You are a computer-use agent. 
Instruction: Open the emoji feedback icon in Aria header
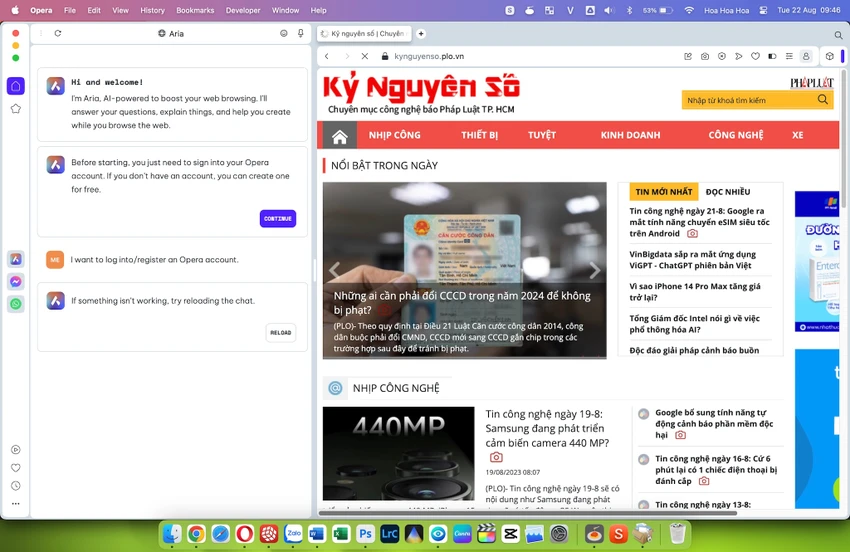284,33
